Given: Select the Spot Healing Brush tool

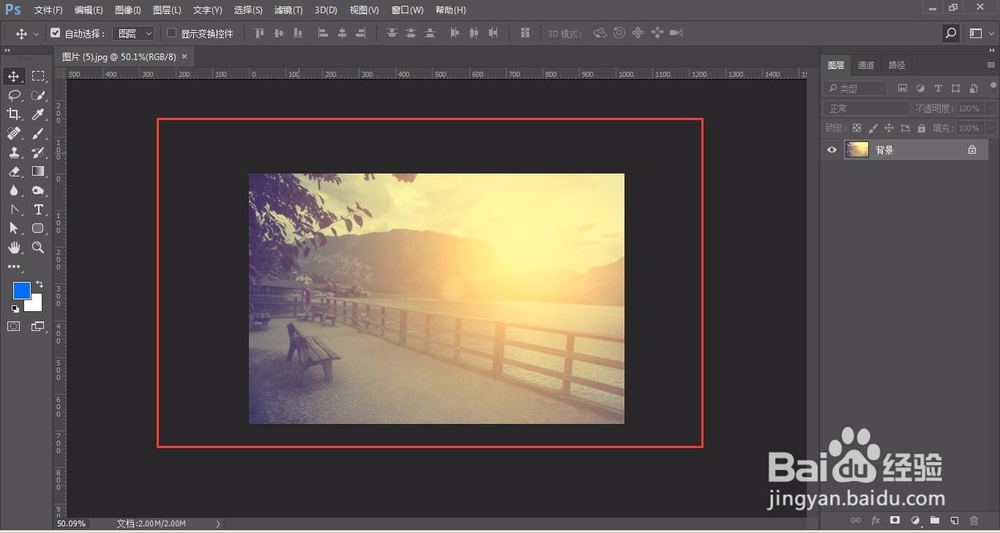Looking at the screenshot, I should pos(13,133).
